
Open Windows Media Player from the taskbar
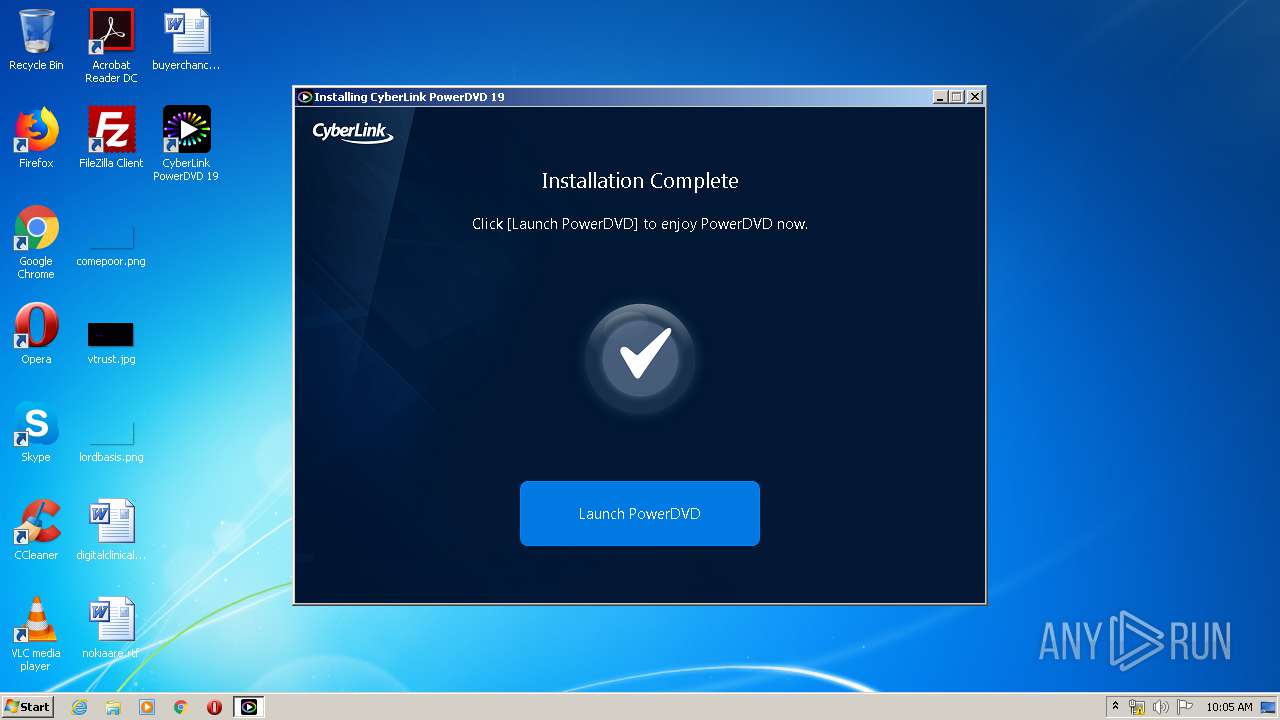point(147,707)
